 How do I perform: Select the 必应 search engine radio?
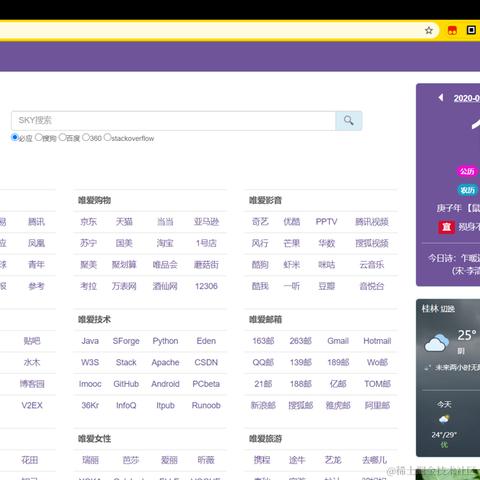click(x=15, y=137)
